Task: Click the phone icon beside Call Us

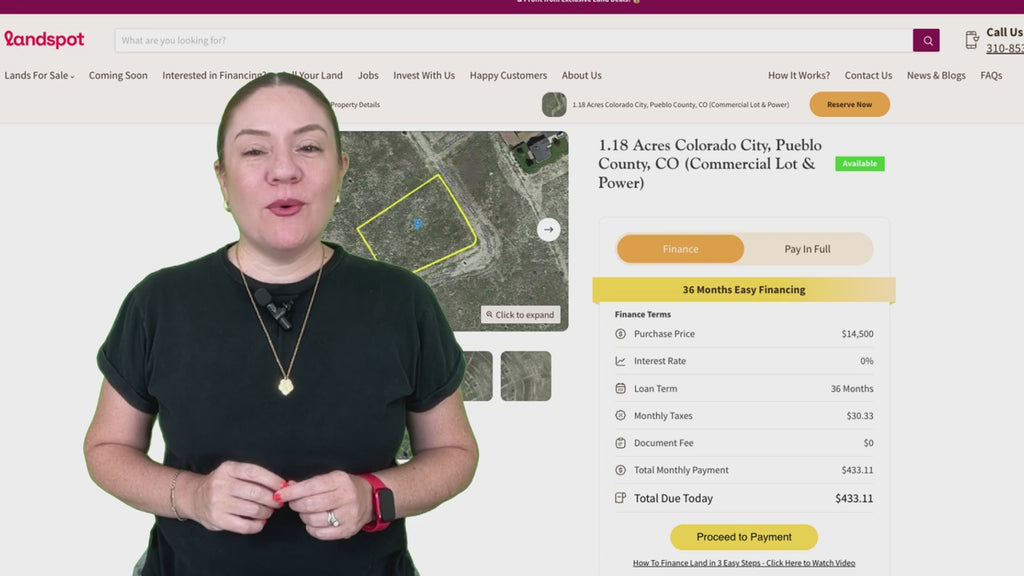Action: (971, 40)
